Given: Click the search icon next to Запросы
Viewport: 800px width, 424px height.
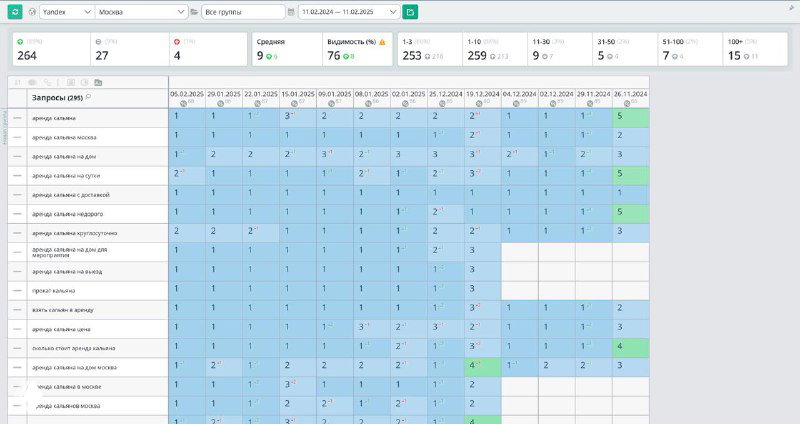Looking at the screenshot, I should pos(88,97).
